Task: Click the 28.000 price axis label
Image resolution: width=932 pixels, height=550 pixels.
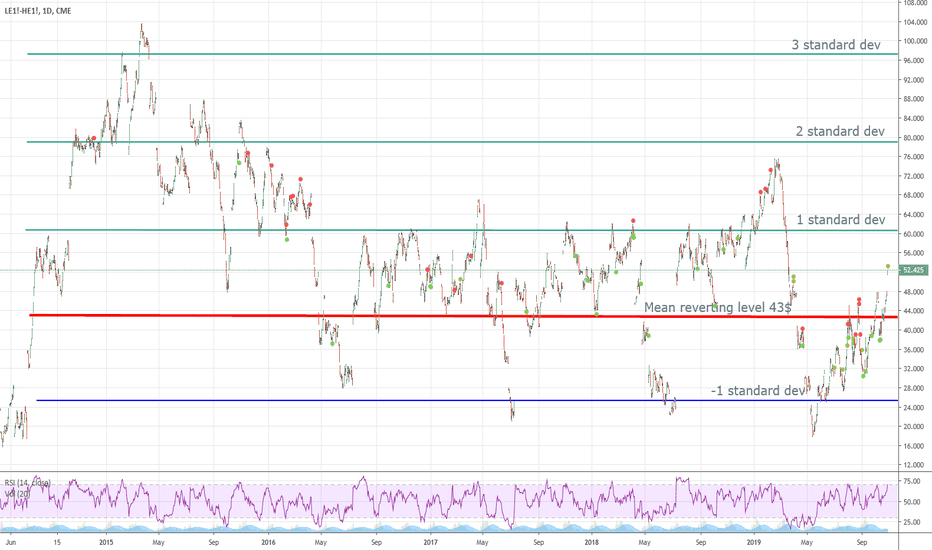Action: (x=915, y=388)
